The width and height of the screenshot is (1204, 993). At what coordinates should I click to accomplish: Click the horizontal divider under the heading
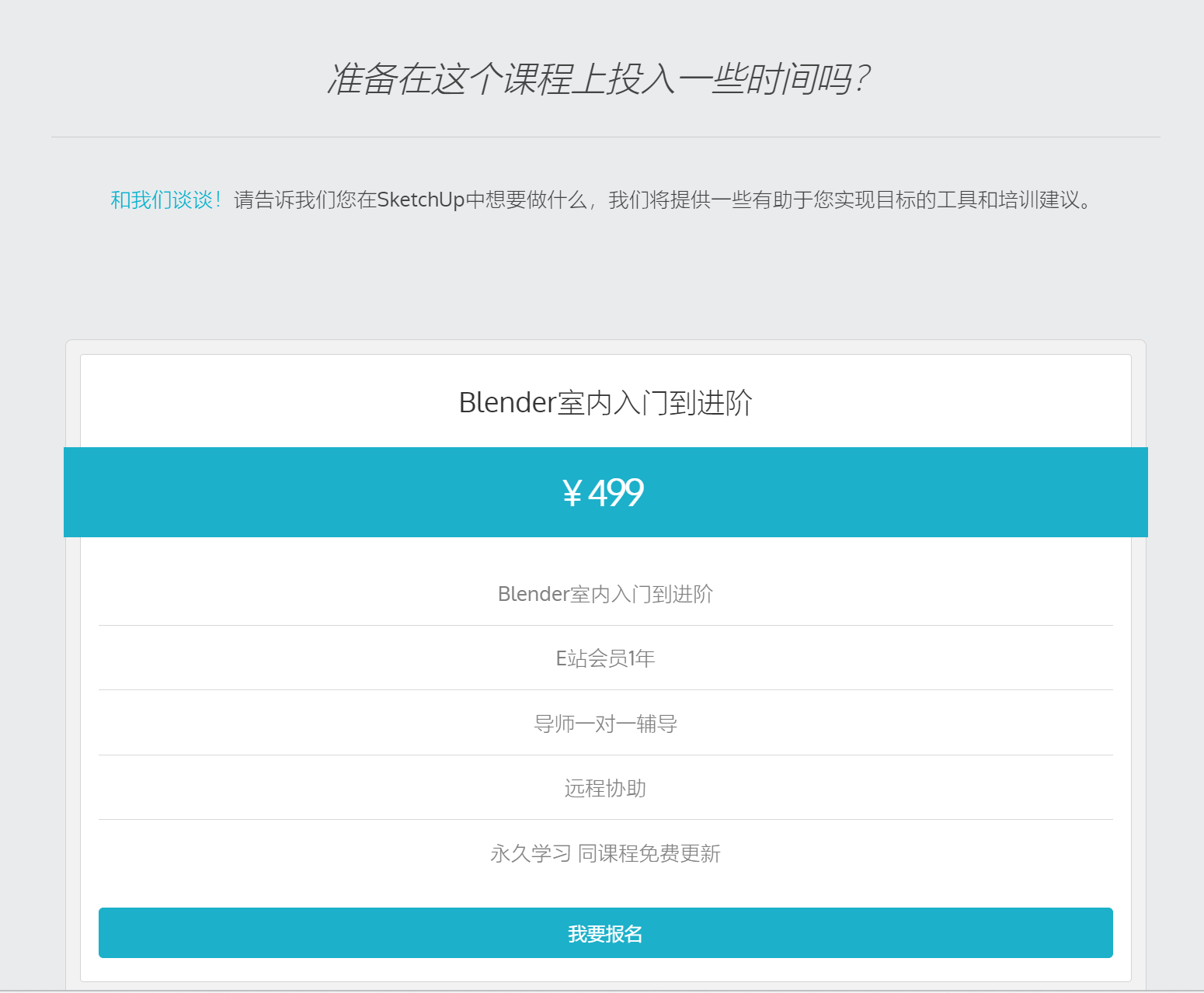[605, 137]
